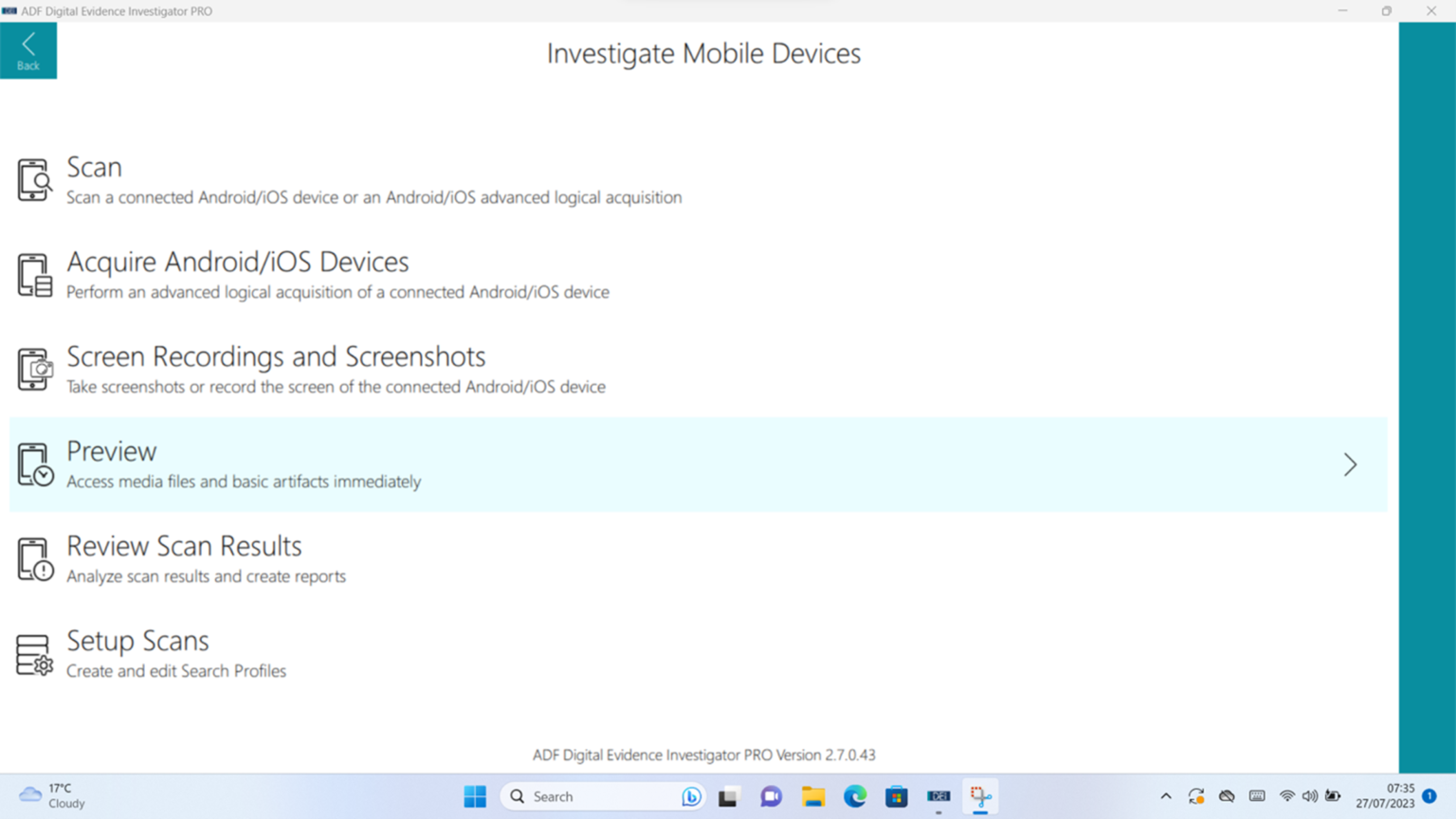
Task: Click the Wi-Fi icon in the system tray
Action: click(1286, 796)
